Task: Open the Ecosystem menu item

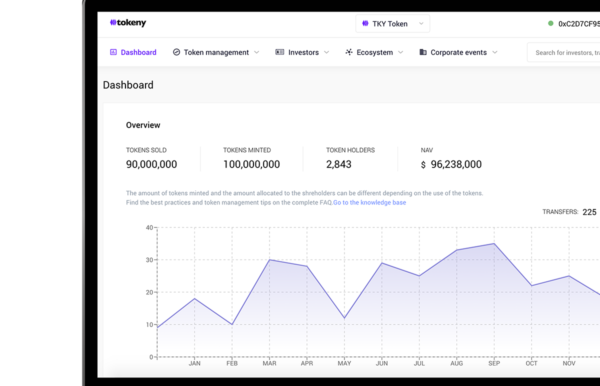Action: tap(374, 52)
